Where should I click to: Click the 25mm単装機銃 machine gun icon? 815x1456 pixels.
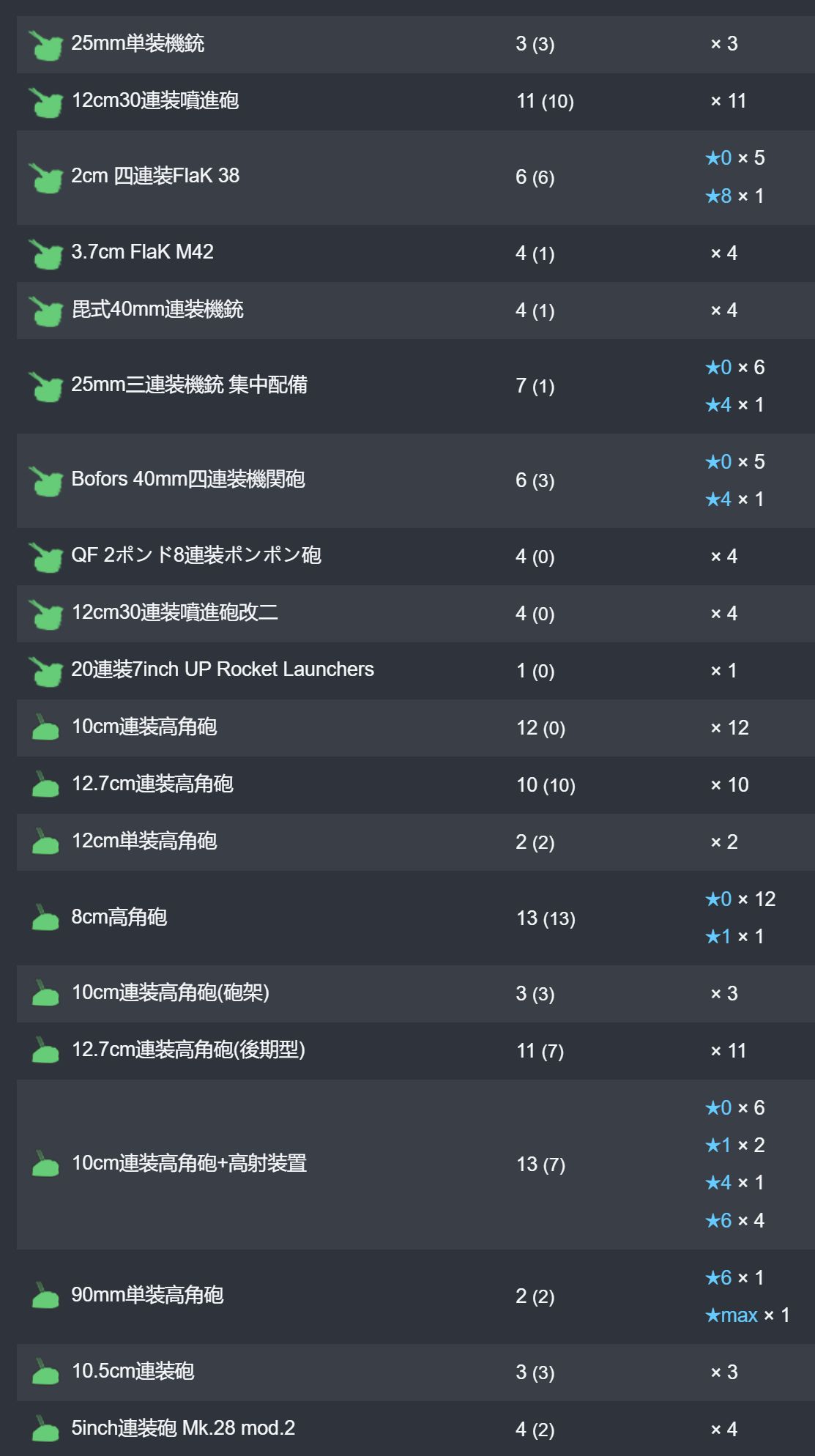point(45,45)
